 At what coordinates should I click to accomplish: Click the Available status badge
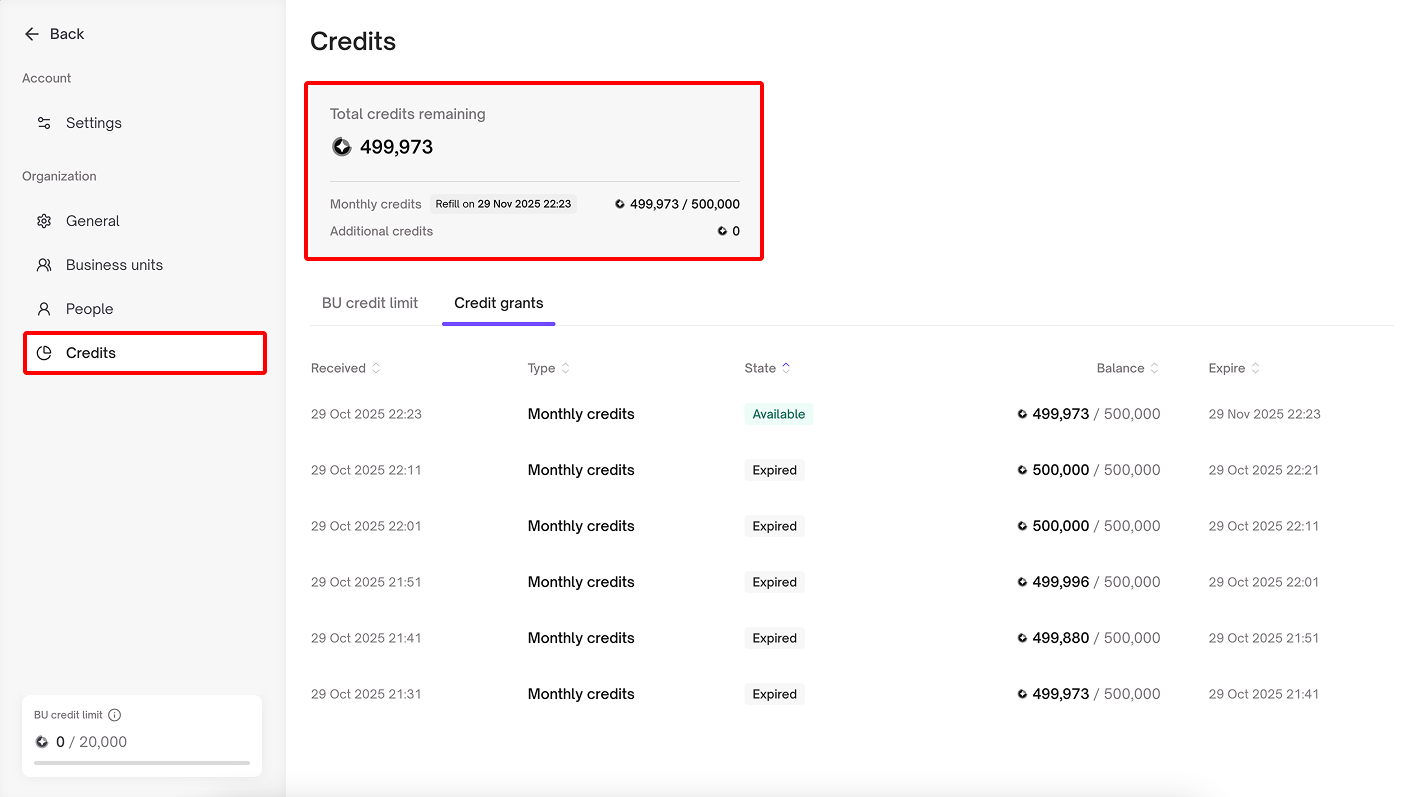pos(778,414)
